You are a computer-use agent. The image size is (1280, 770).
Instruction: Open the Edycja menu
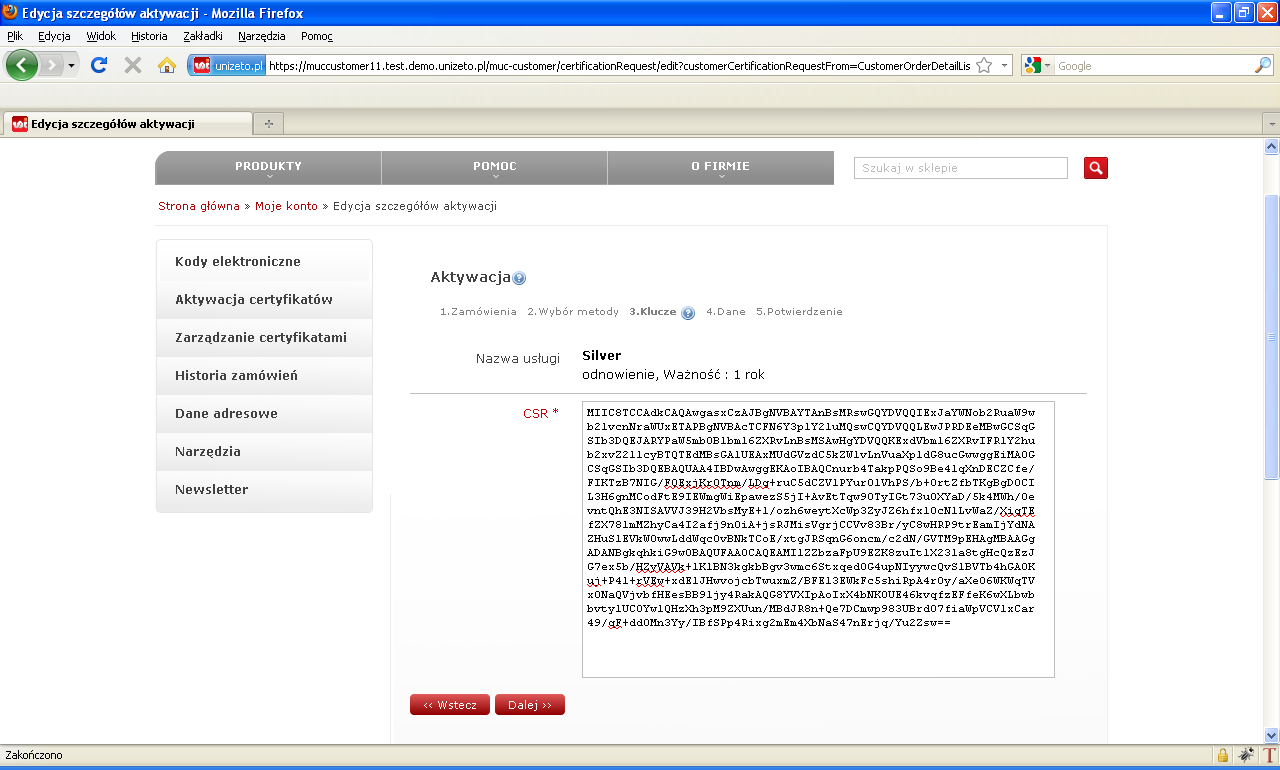54,36
